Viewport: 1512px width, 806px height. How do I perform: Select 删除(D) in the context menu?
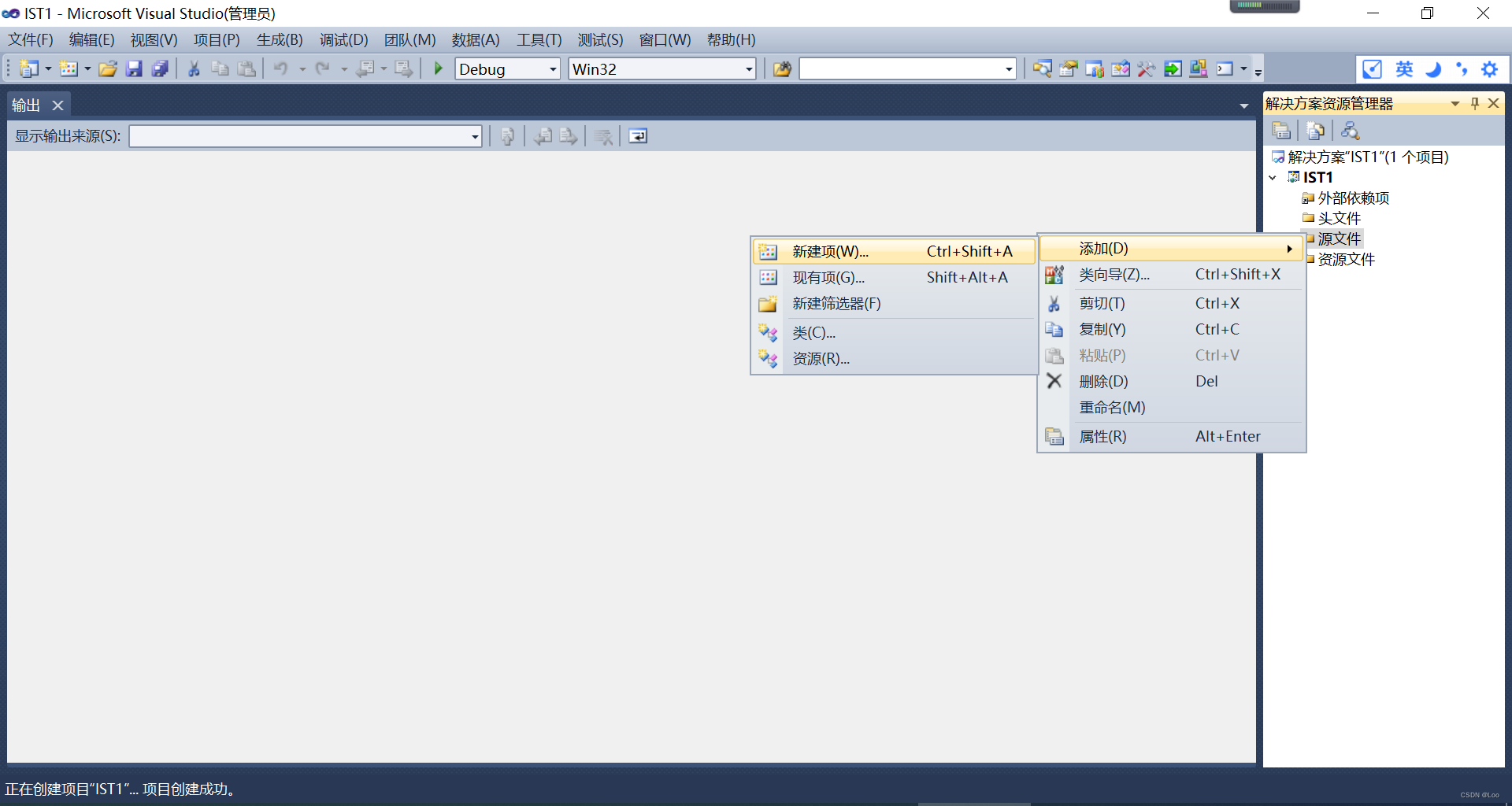[1172, 381]
